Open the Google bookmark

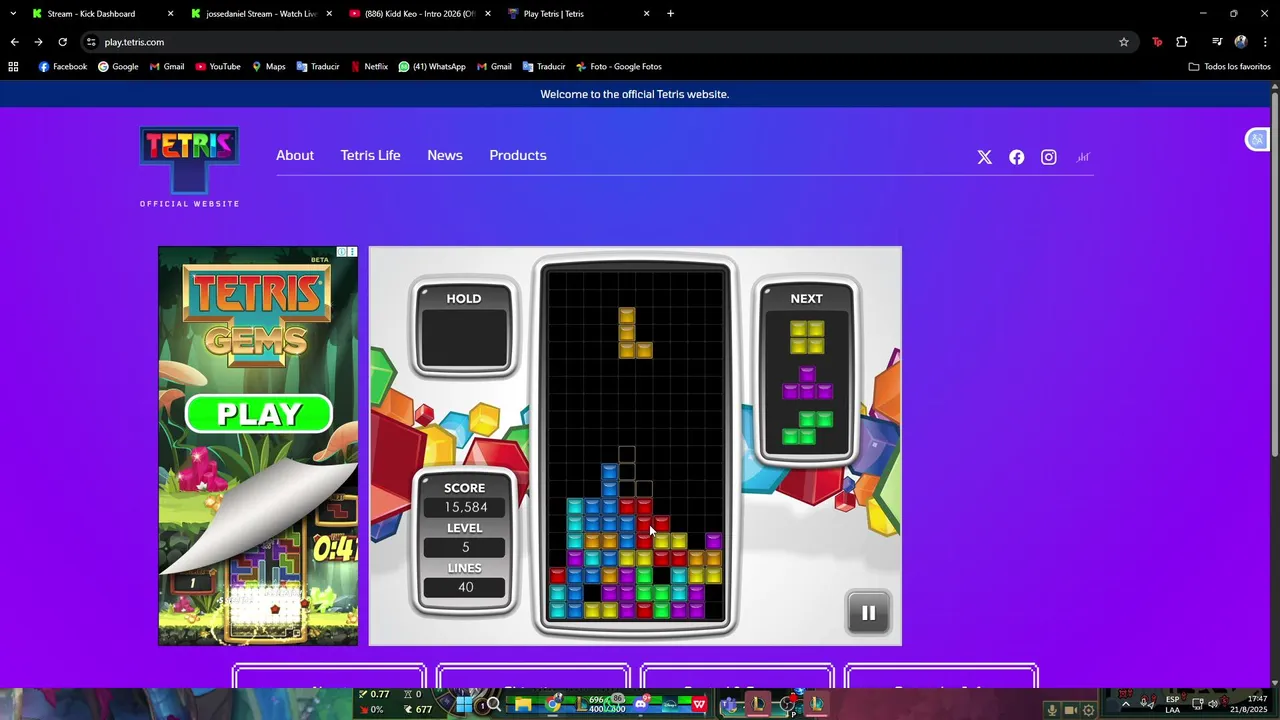pos(118,67)
